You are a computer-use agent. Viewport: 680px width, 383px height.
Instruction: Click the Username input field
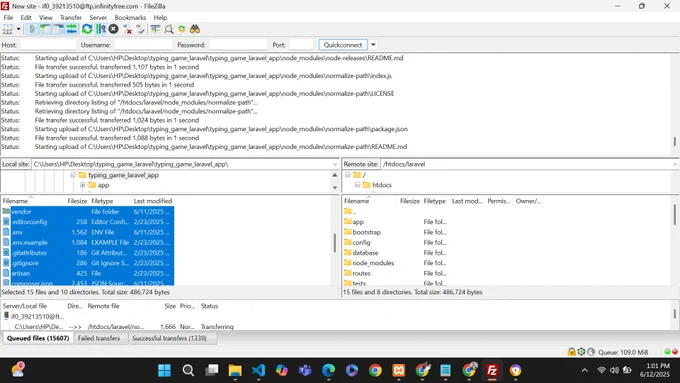click(x=143, y=45)
